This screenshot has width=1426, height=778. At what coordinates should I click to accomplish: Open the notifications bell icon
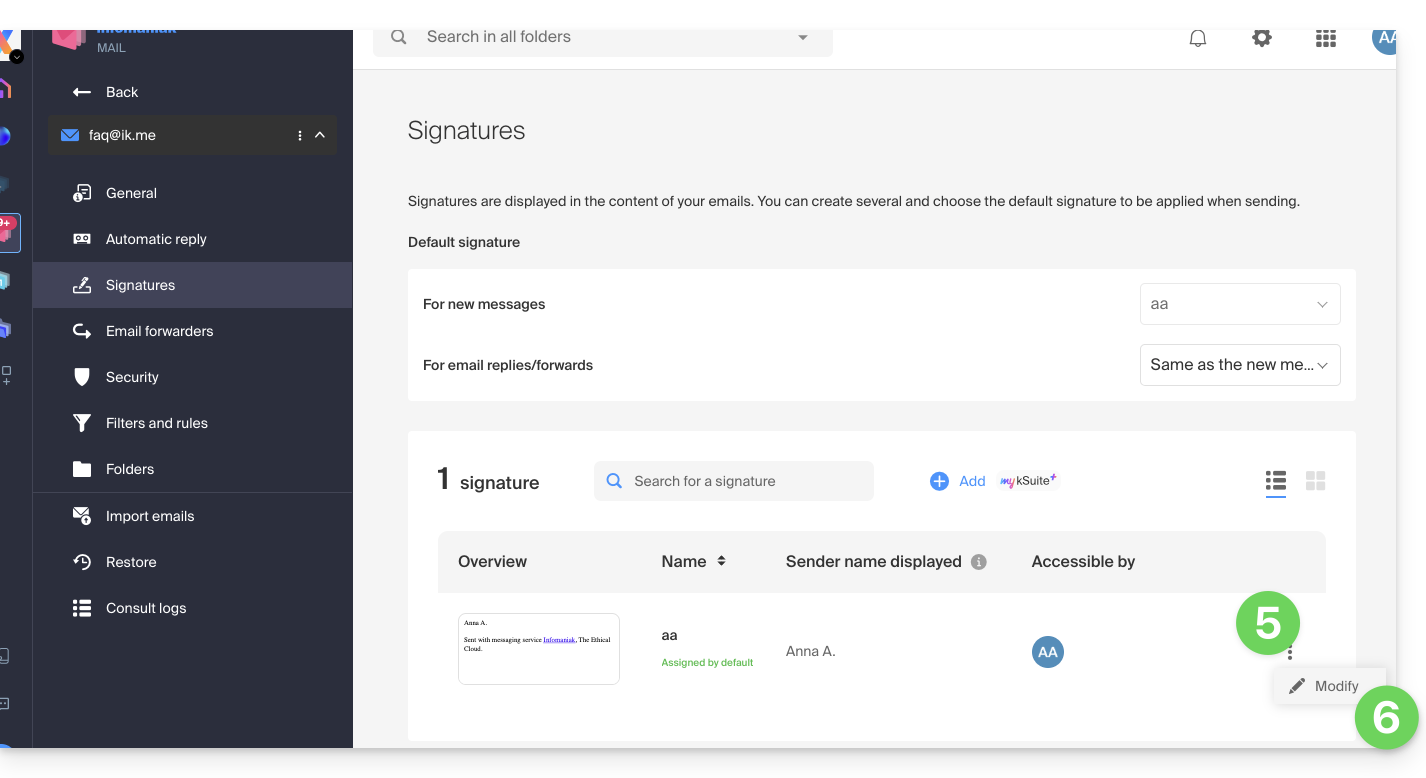(x=1197, y=39)
